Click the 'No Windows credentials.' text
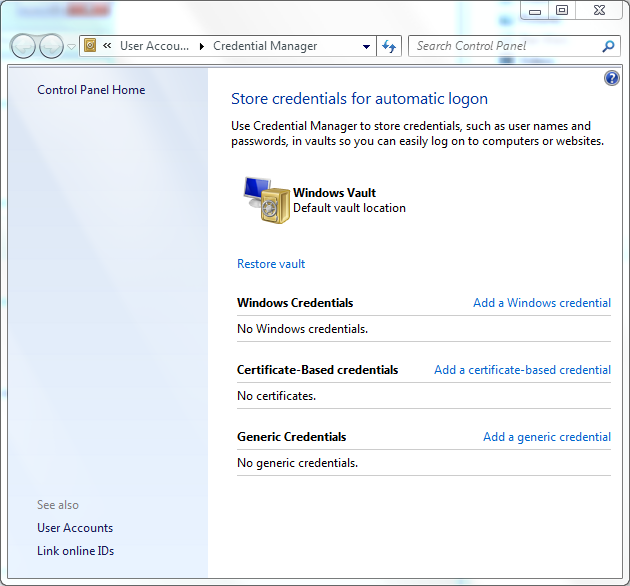The width and height of the screenshot is (630, 586). tap(302, 329)
